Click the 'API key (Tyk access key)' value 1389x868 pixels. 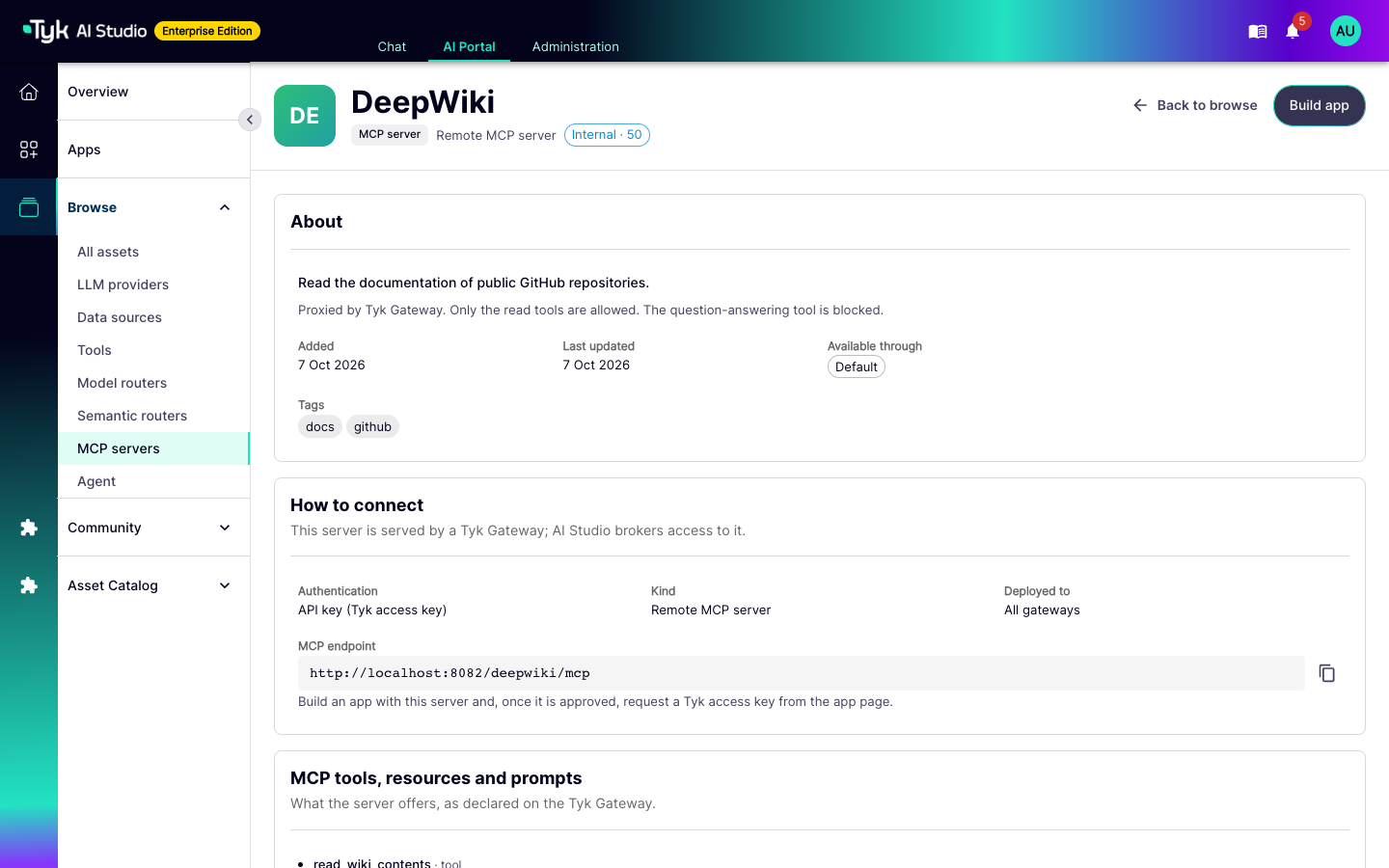pos(372,610)
